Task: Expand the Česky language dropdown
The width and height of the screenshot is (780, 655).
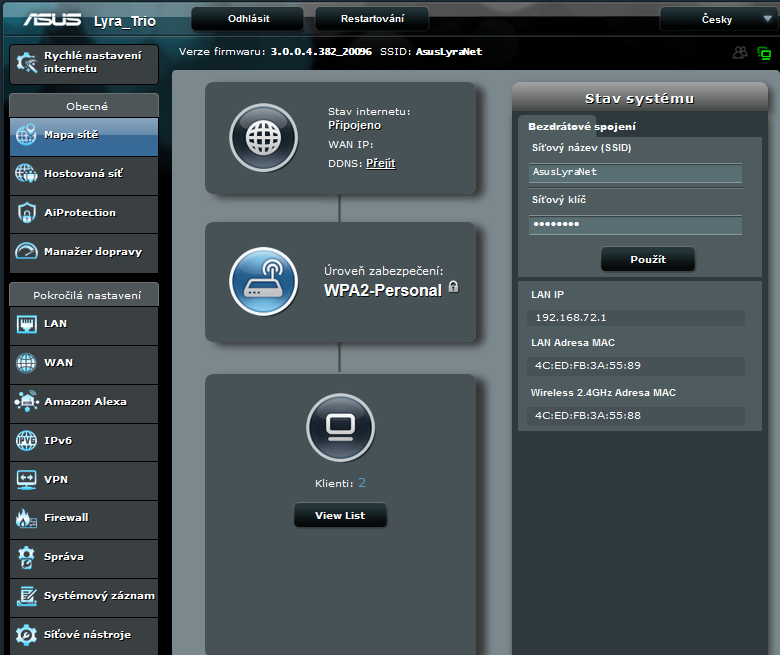Action: coord(718,19)
